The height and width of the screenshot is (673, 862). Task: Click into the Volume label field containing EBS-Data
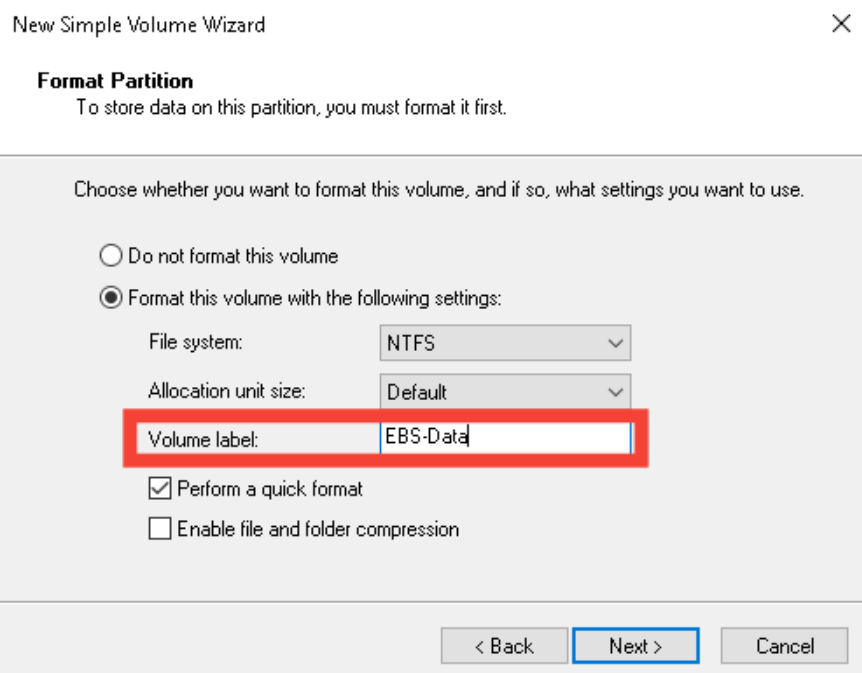click(x=505, y=437)
